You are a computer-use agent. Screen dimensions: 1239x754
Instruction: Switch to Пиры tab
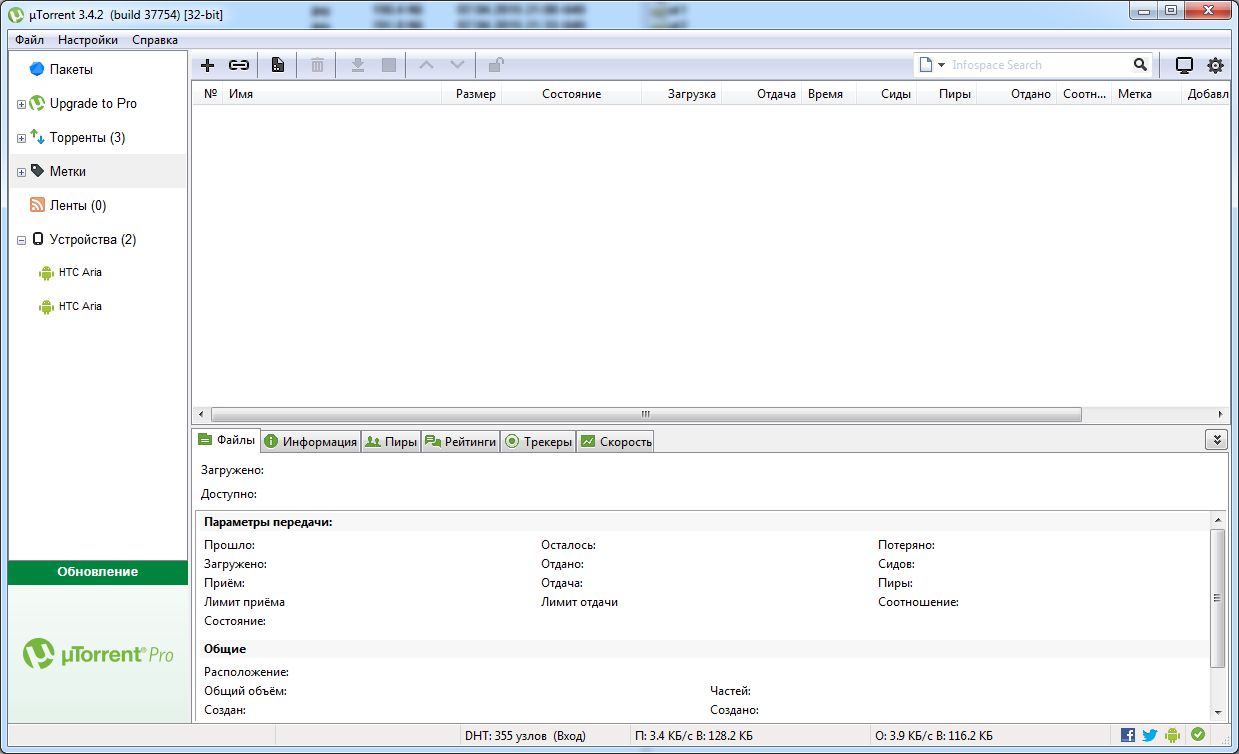[390, 441]
